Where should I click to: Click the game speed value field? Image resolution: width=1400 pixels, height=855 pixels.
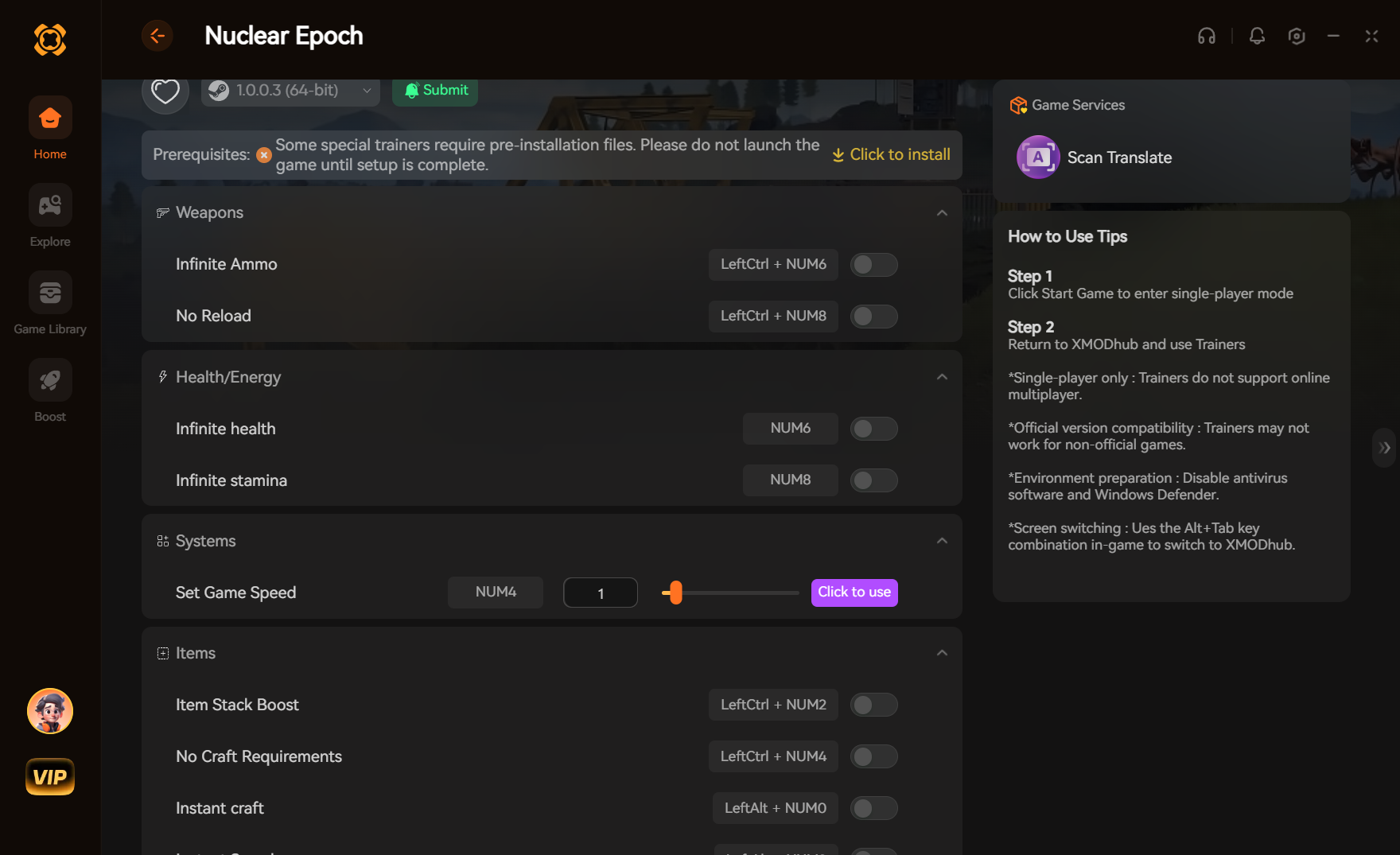601,593
